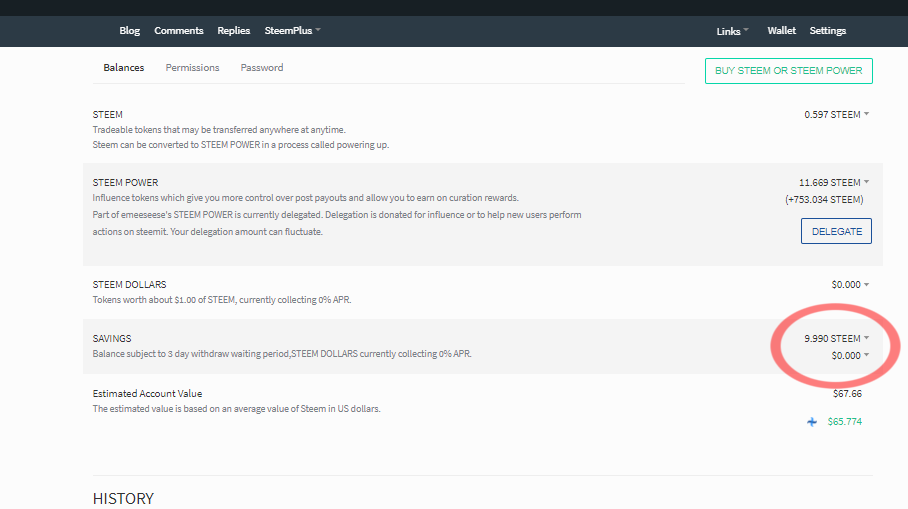
Task: Switch to the Permissions tab
Action: [x=192, y=68]
